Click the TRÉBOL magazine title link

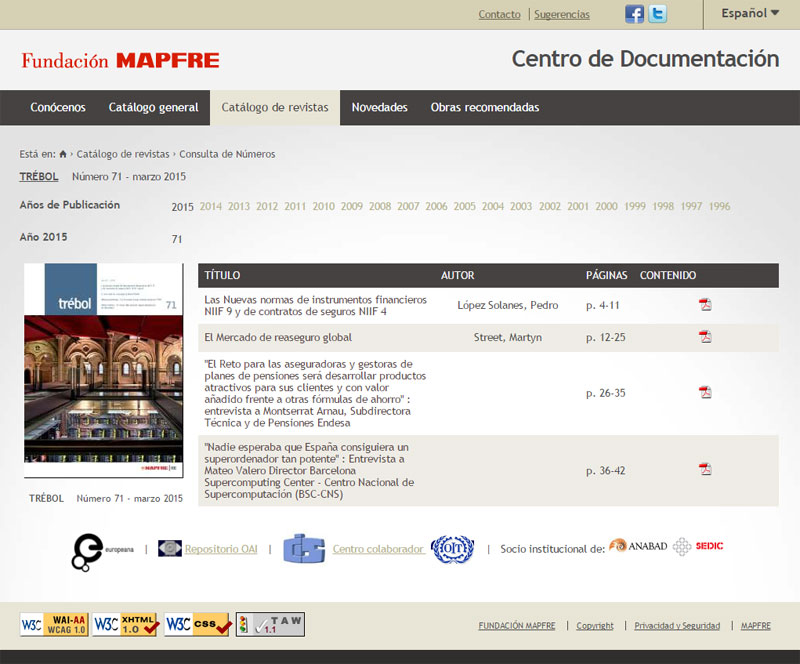[39, 177]
